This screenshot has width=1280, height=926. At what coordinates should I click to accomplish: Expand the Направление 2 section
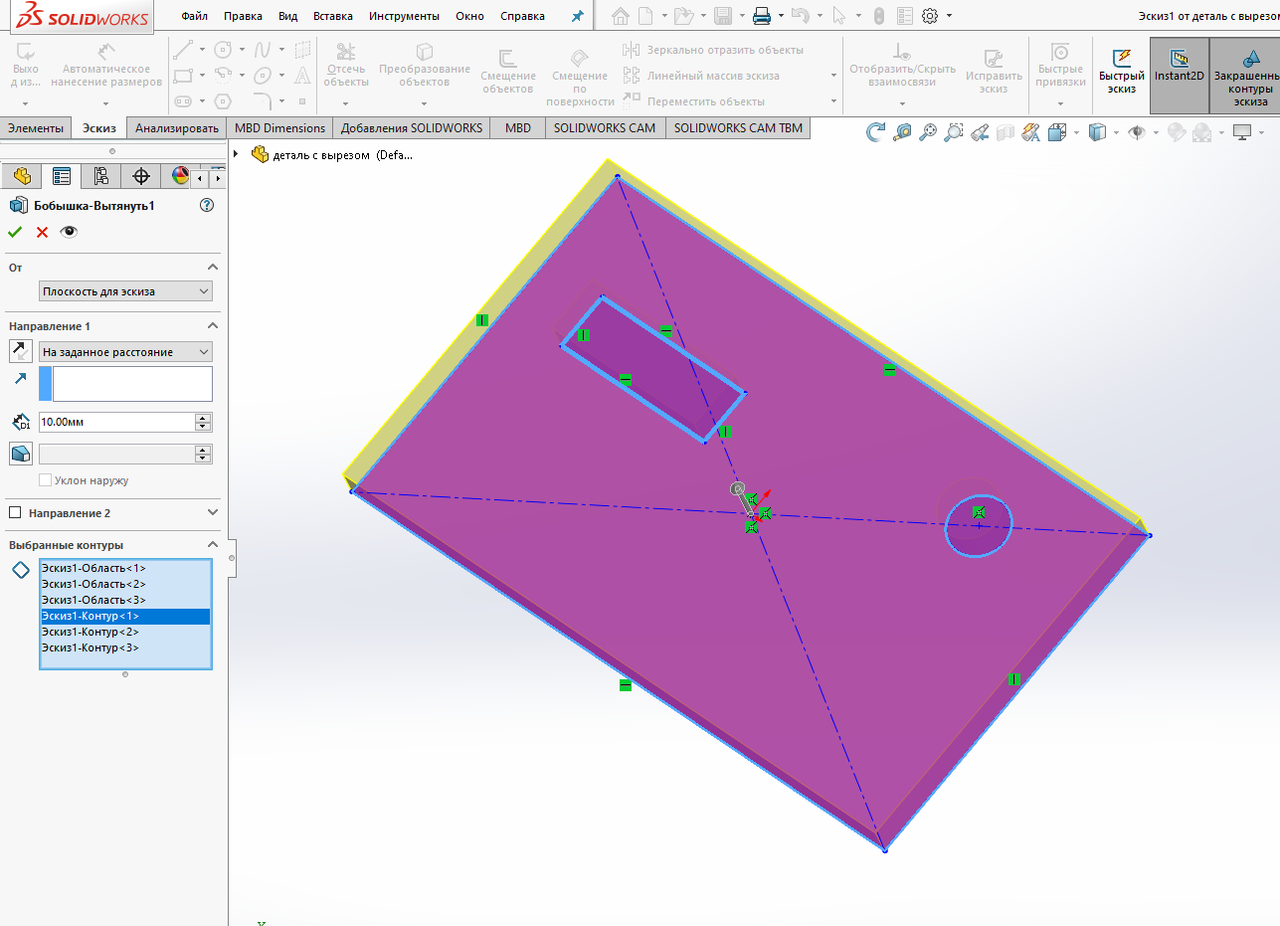(x=212, y=513)
